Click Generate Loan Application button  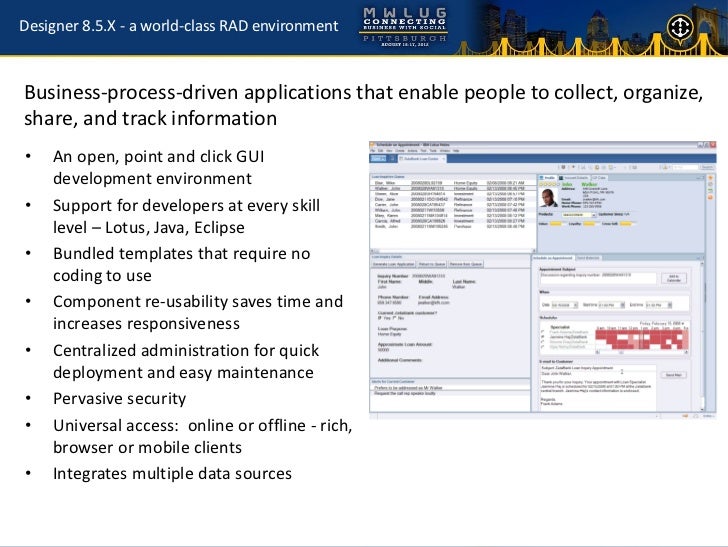coord(394,264)
